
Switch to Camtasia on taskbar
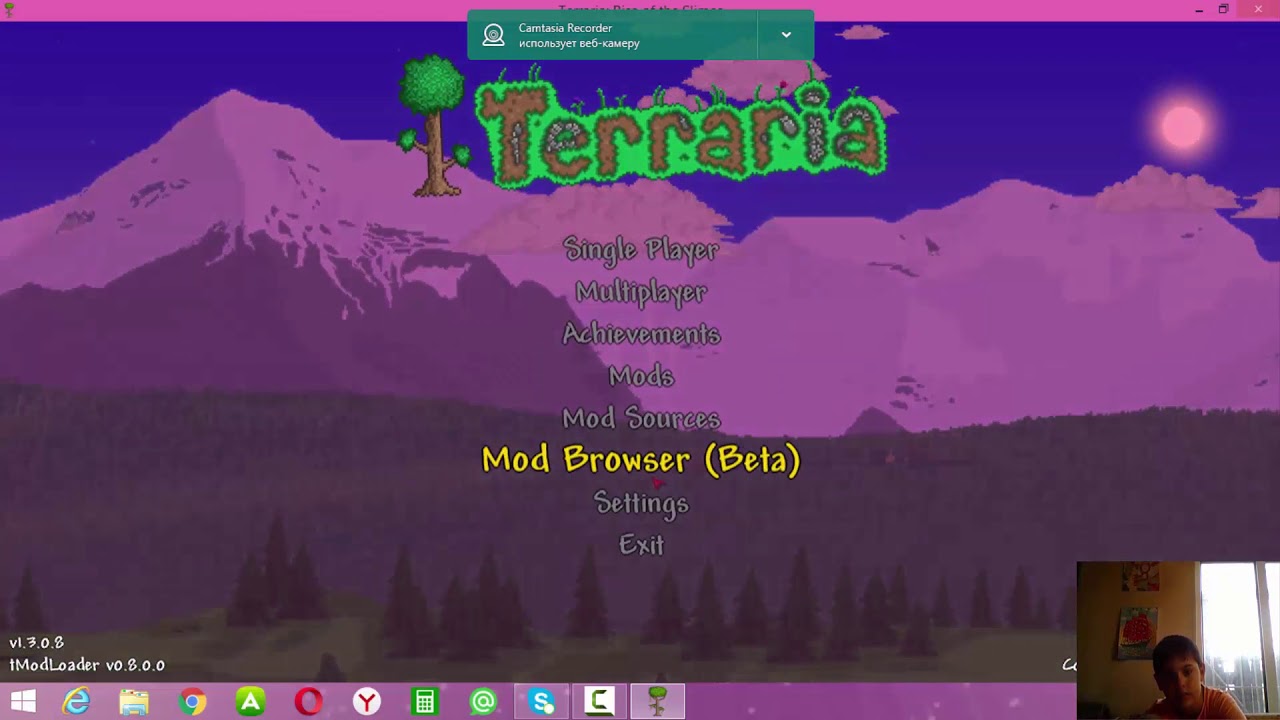coord(600,702)
